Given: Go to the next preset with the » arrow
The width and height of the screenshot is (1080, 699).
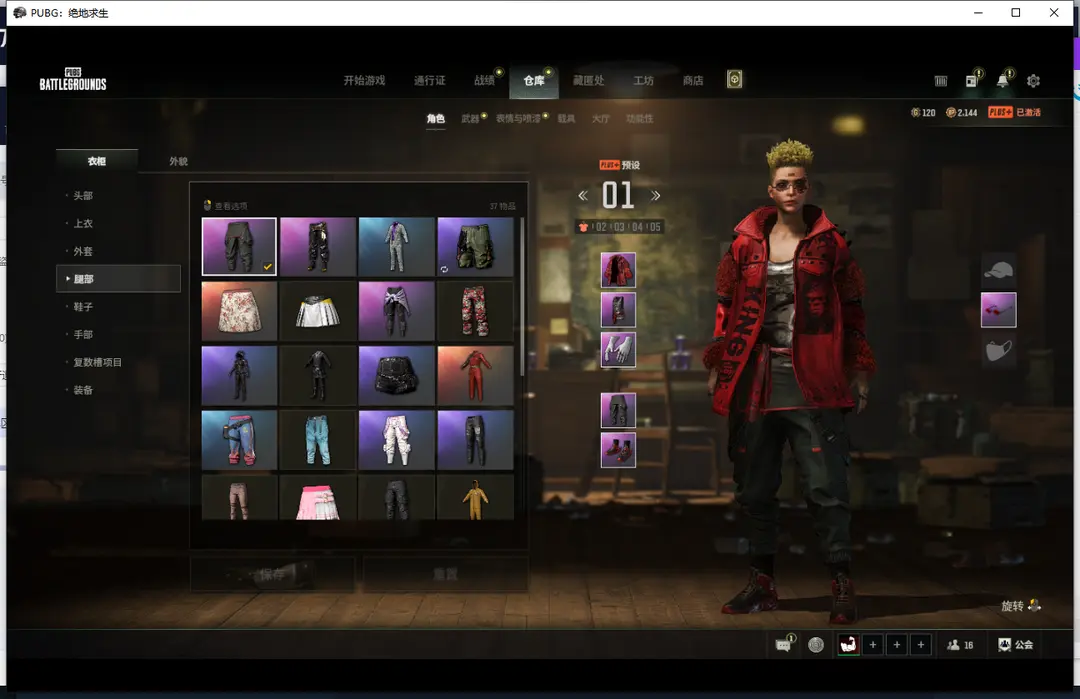Looking at the screenshot, I should [656, 196].
